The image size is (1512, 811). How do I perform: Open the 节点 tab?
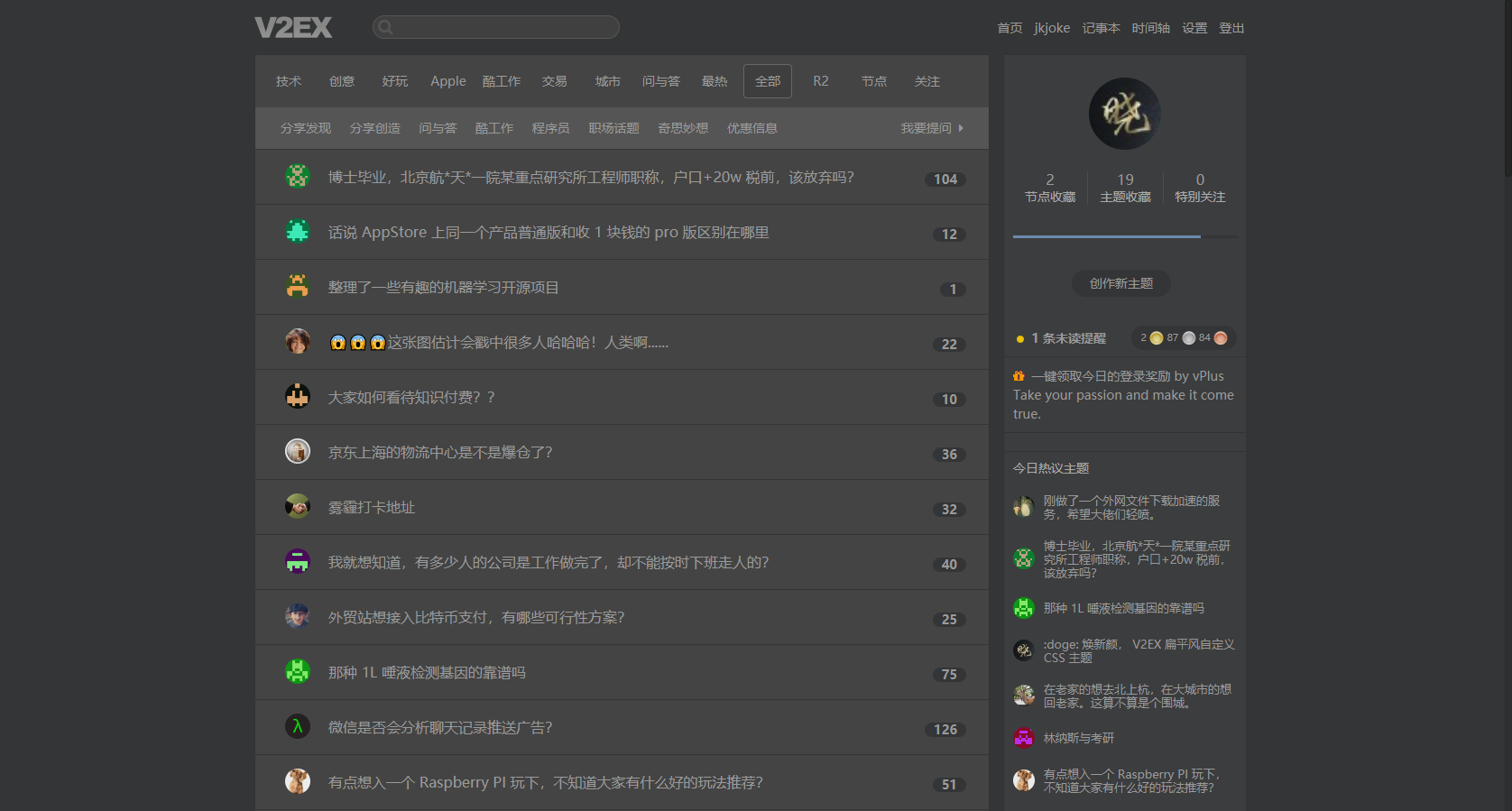point(874,81)
